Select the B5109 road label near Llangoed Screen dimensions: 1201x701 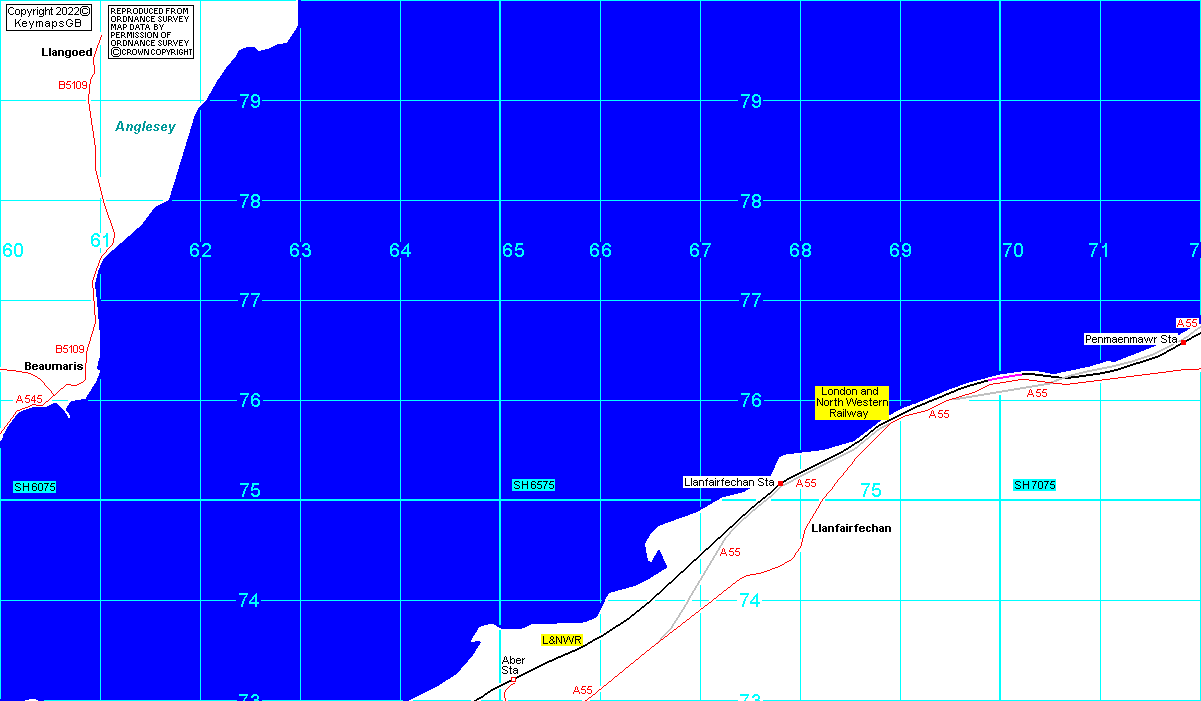pyautogui.click(x=73, y=86)
